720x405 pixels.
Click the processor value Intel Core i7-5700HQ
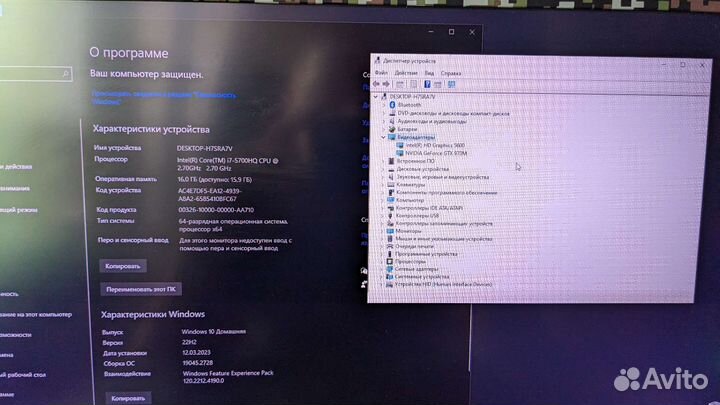click(x=228, y=164)
